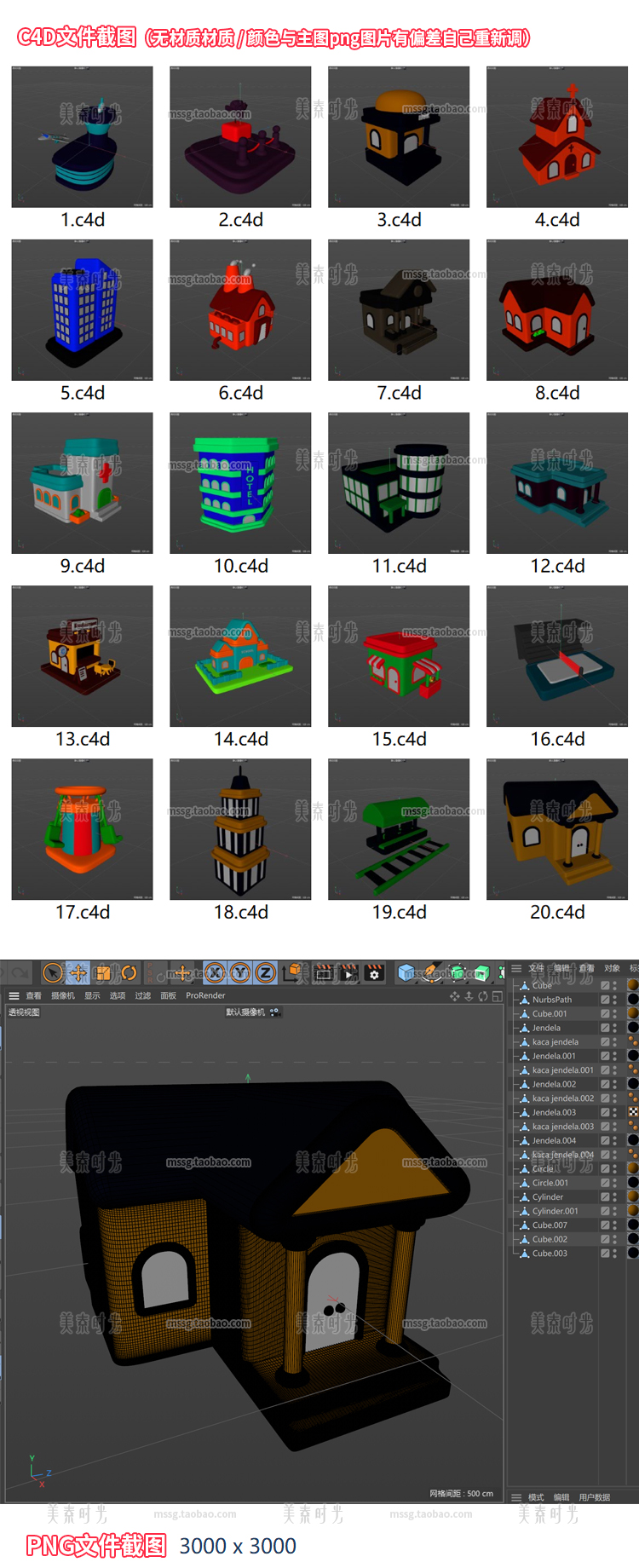Select the Rotate tool in toolbar
This screenshot has width=639, height=1568.
point(128,972)
